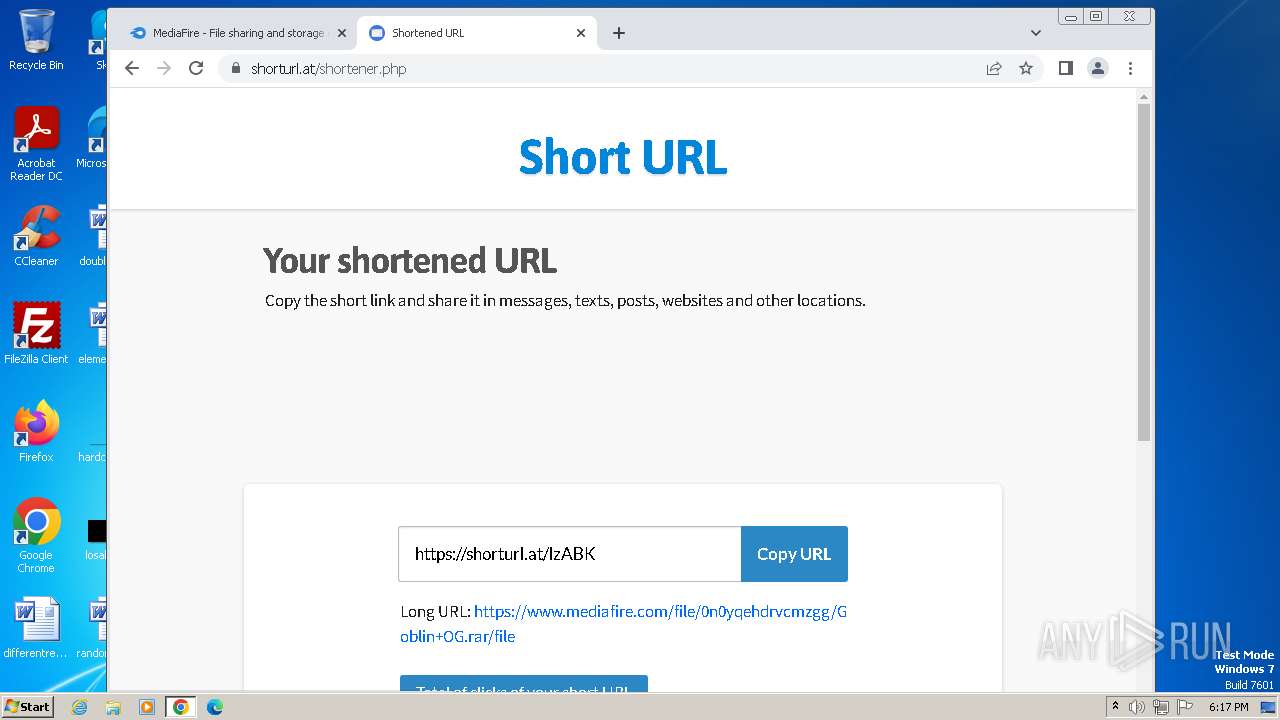The image size is (1280, 720).
Task: View site information via the lock icon
Action: coord(236,69)
